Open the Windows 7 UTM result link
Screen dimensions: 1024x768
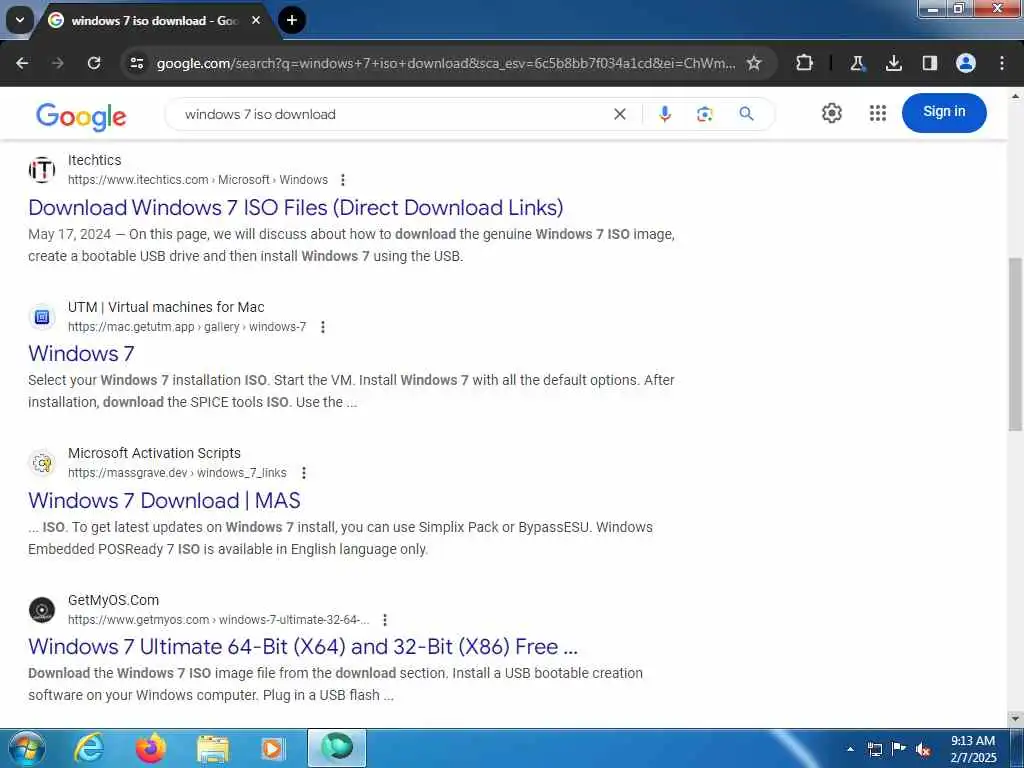[x=81, y=354]
